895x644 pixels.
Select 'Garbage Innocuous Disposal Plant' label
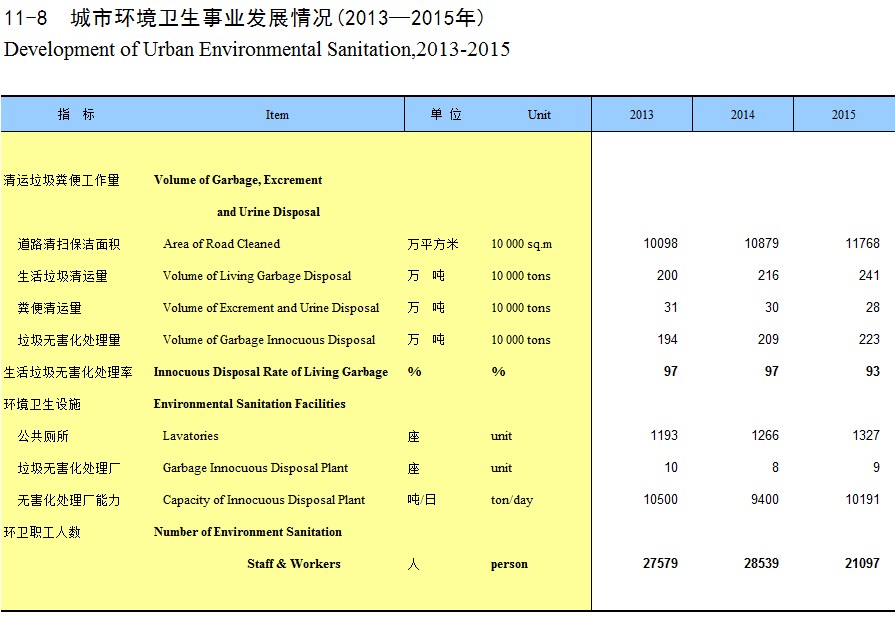[255, 468]
